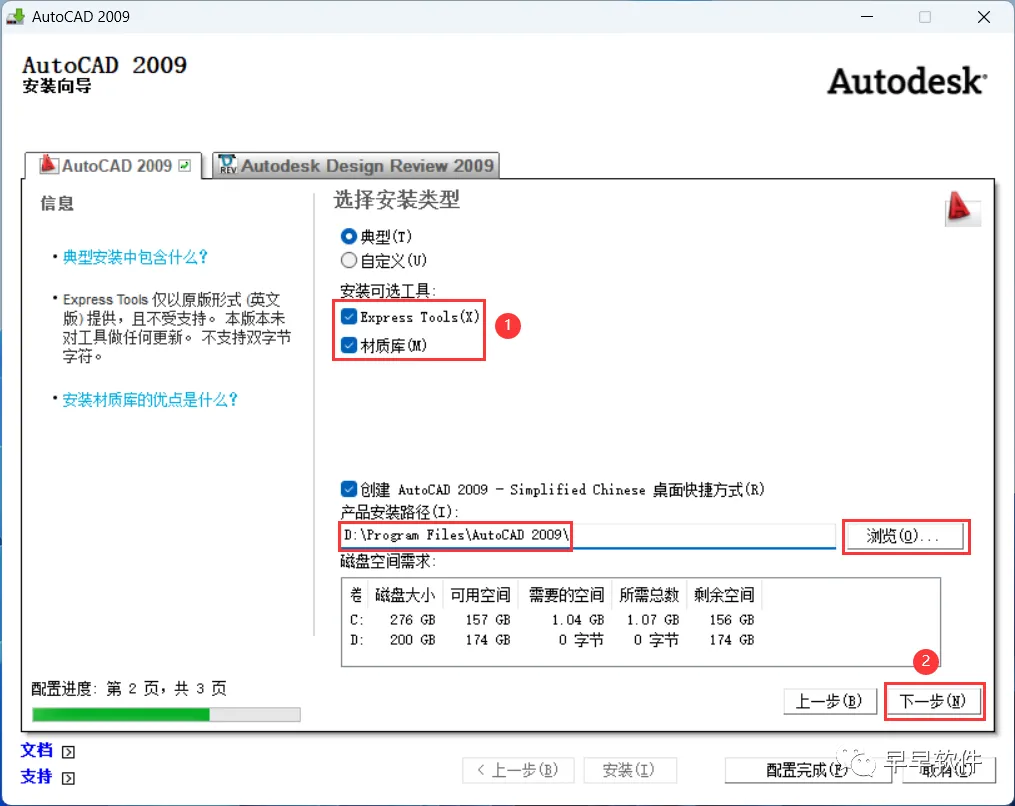Open the 安装材质库的优点是什么? link
Screen dimensions: 1015x806
coord(150,399)
